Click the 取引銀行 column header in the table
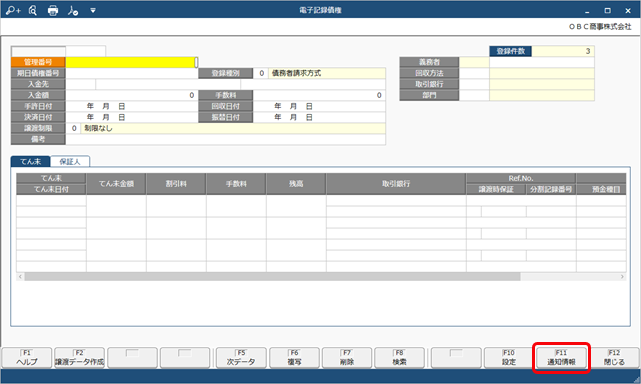This screenshot has width=641, height=384. tap(396, 184)
